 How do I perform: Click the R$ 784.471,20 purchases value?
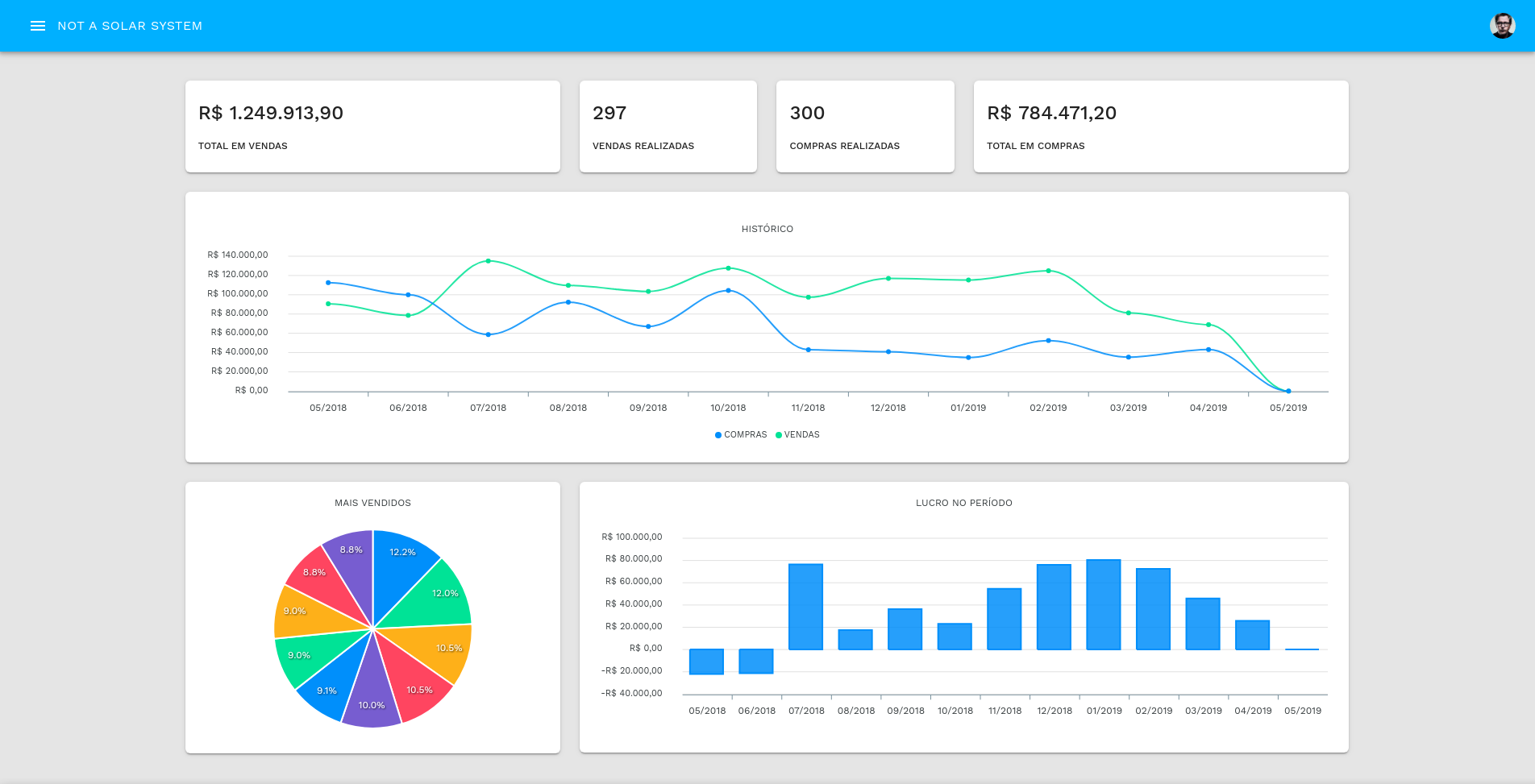click(x=1051, y=113)
